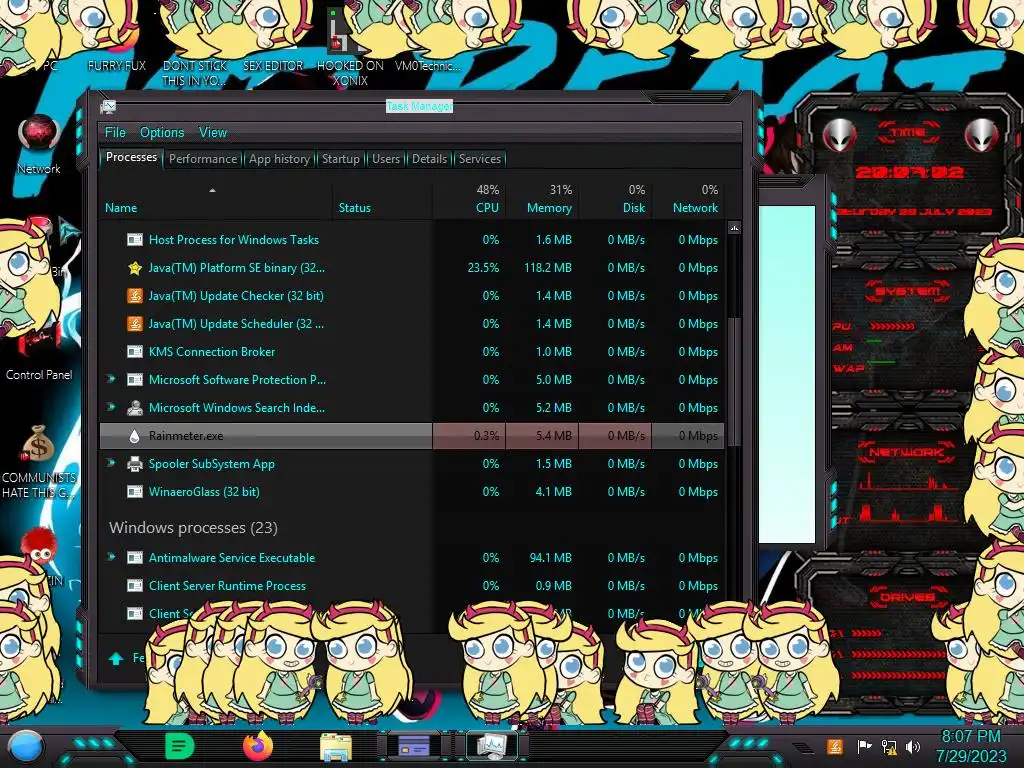The image size is (1024, 768).
Task: Click the Task Manager taskbar button
Action: tap(492, 746)
